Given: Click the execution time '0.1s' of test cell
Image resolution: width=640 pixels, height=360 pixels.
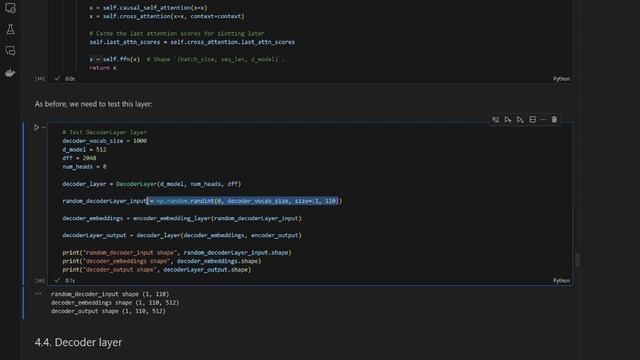Looking at the screenshot, I should click(70, 280).
